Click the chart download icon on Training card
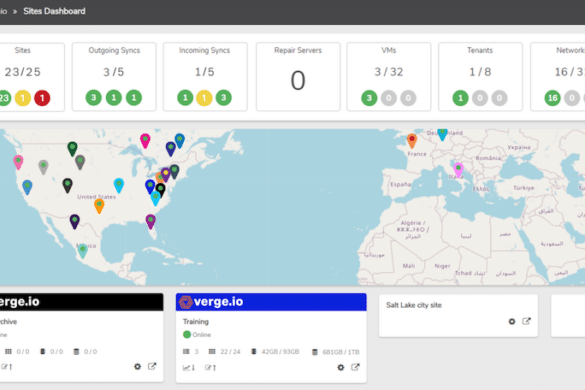Screen dimensions: 585x390 [188, 368]
